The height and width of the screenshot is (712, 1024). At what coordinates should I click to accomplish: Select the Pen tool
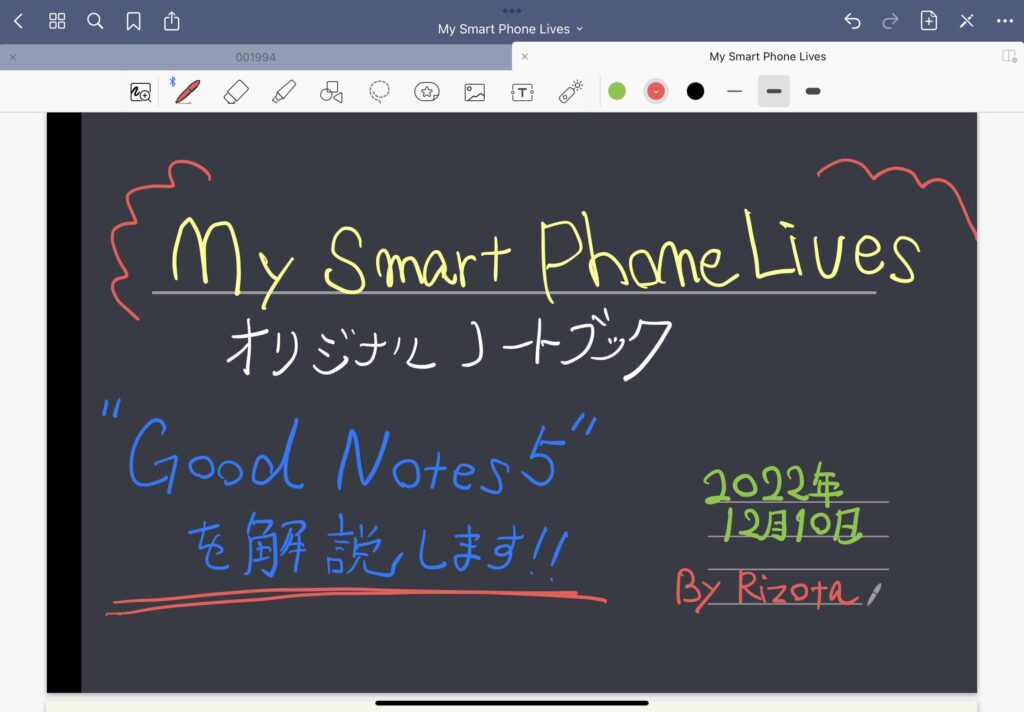187,91
